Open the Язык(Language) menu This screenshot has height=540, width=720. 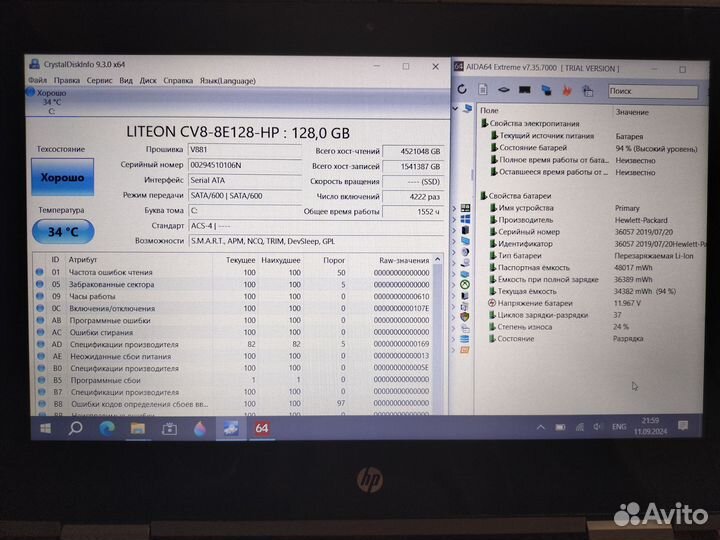(227, 81)
